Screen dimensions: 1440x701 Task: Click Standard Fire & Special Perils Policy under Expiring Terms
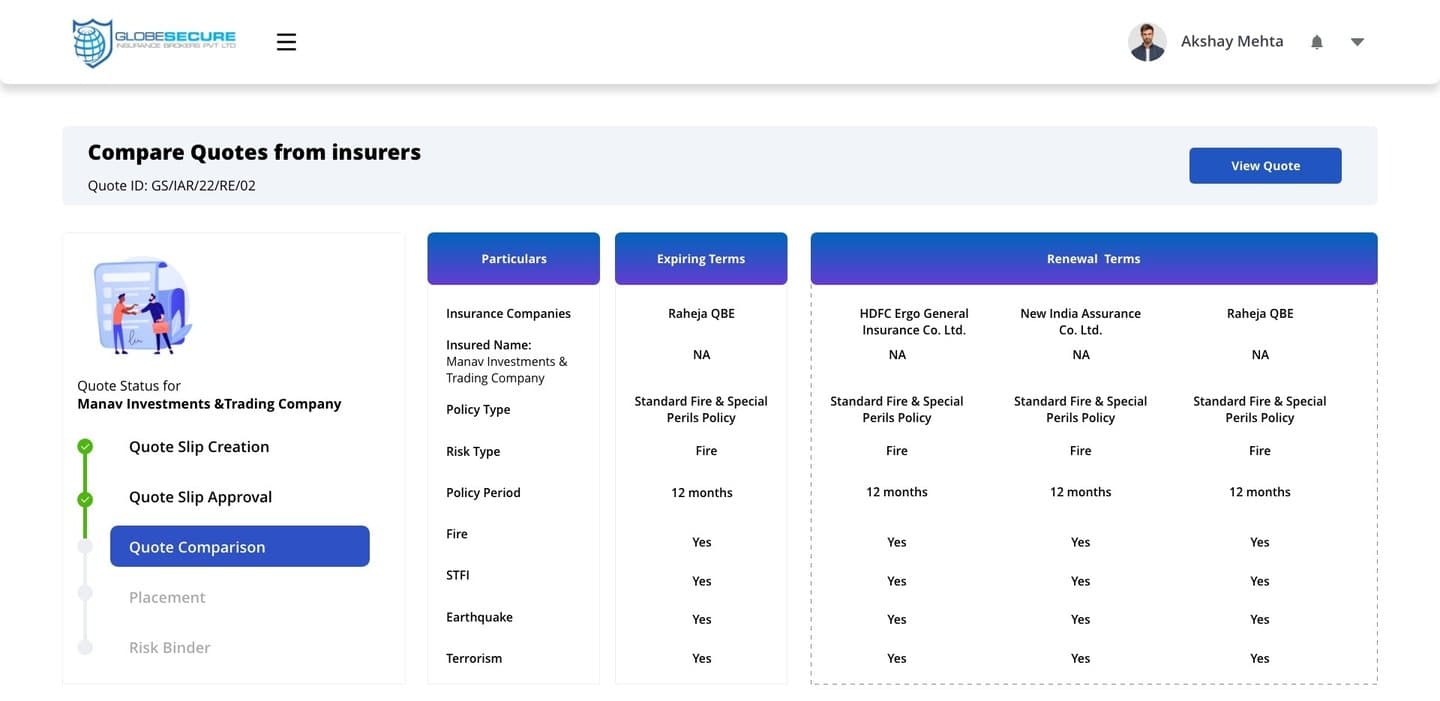pyautogui.click(x=701, y=409)
